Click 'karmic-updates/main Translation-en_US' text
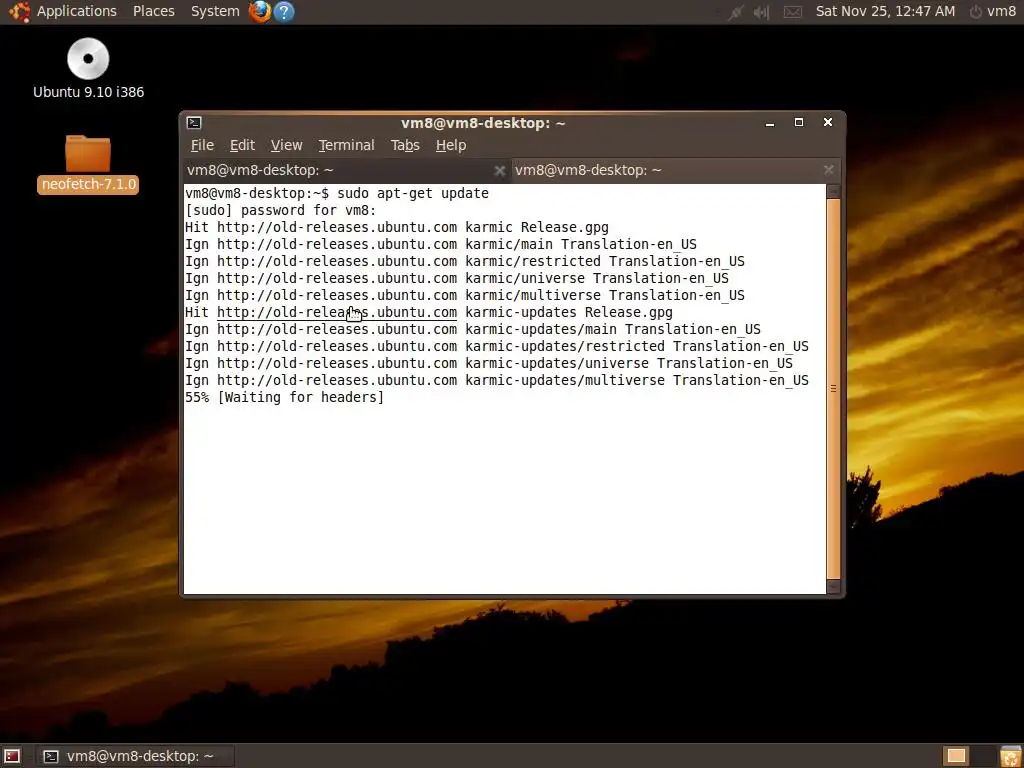 coord(613,329)
